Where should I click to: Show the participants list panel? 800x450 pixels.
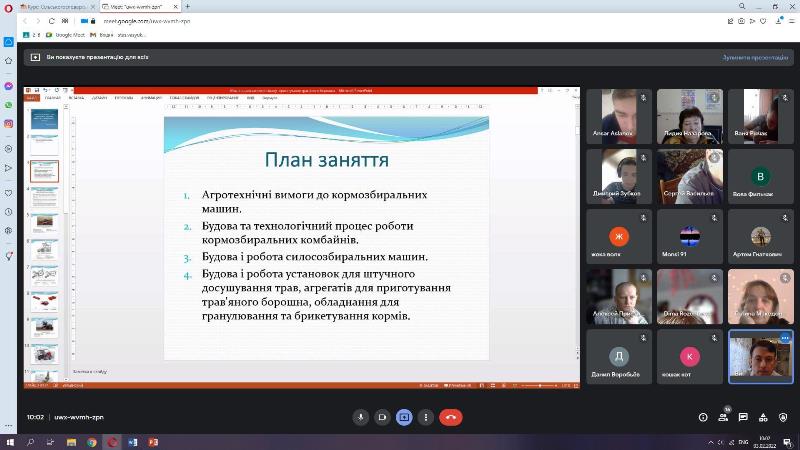coord(724,417)
